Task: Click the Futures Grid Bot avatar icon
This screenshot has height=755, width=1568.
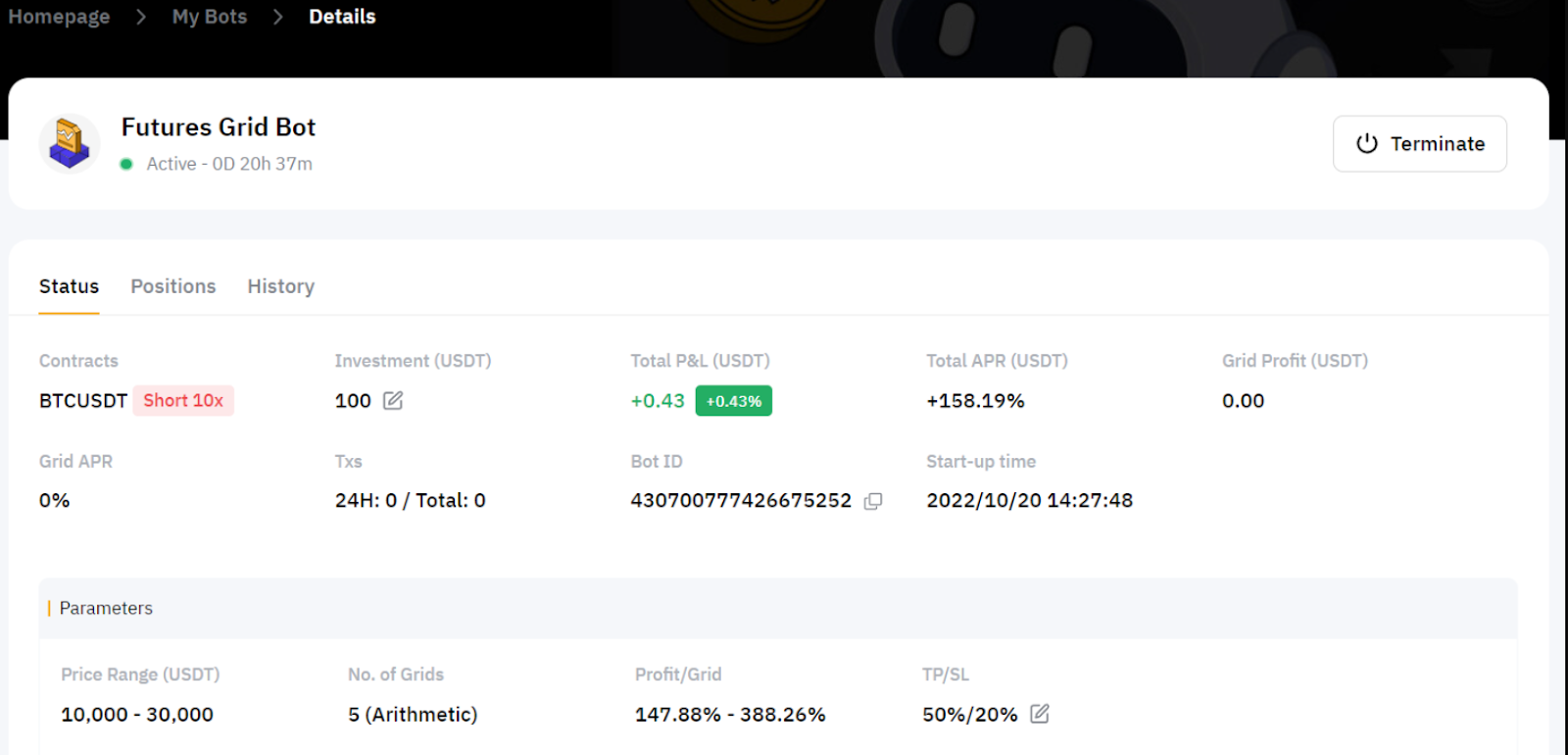Action: pos(70,143)
